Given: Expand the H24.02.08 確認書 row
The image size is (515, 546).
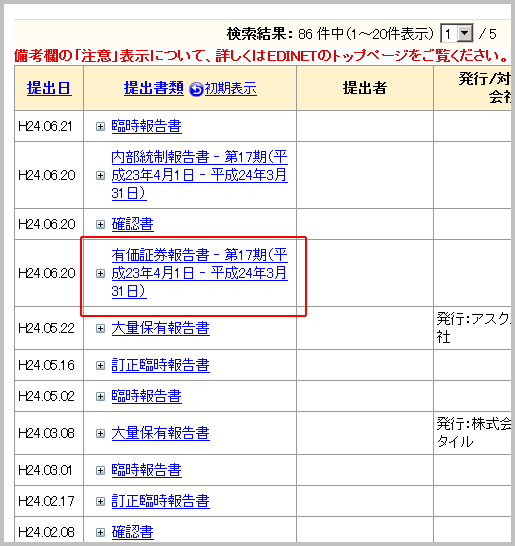Looking at the screenshot, I should pos(100,532).
